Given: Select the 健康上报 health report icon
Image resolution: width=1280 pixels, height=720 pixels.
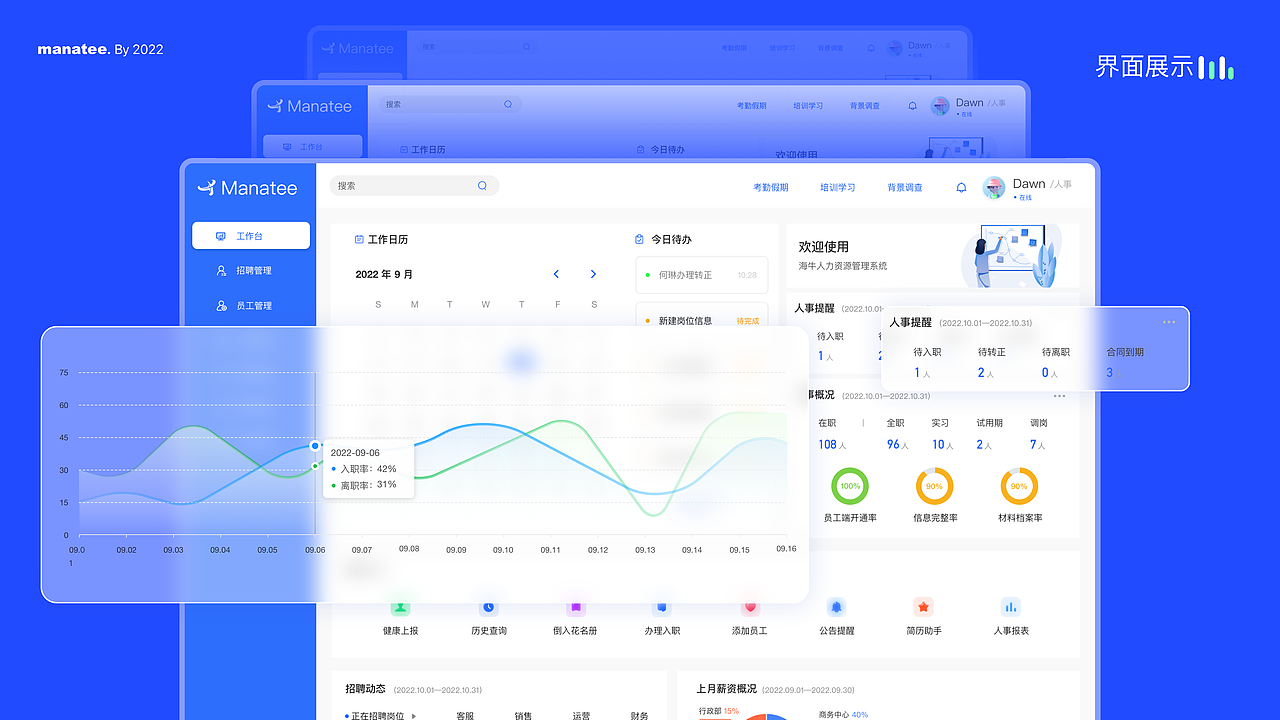Looking at the screenshot, I should point(400,606).
